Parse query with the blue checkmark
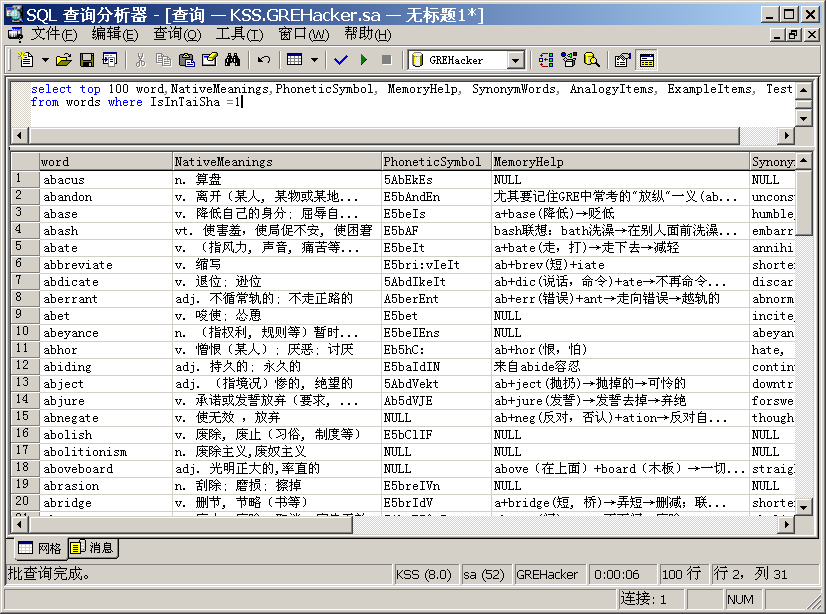 point(341,60)
